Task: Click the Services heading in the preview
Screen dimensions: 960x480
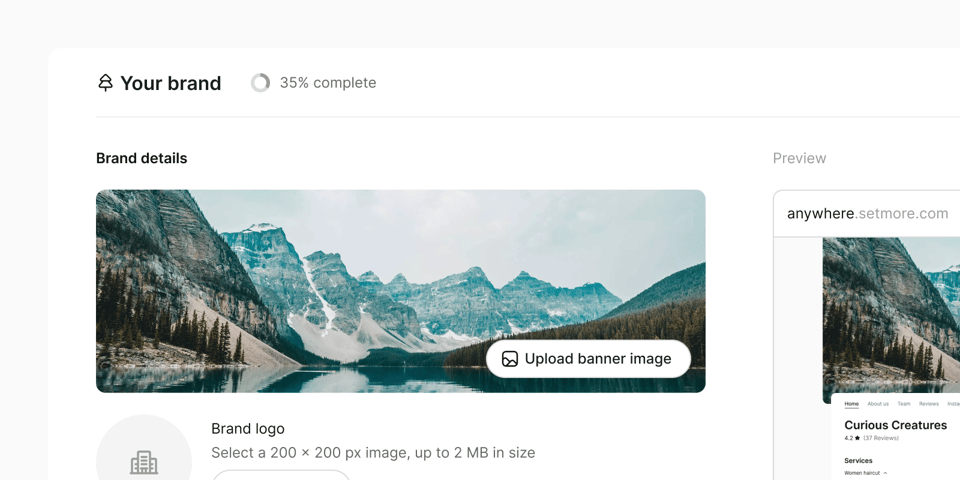Action: pyautogui.click(x=858, y=460)
